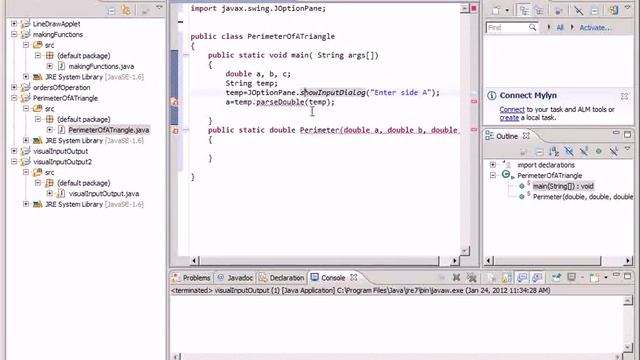Open Outline view menu arrow
The width and height of the screenshot is (640, 360).
coord(627,149)
